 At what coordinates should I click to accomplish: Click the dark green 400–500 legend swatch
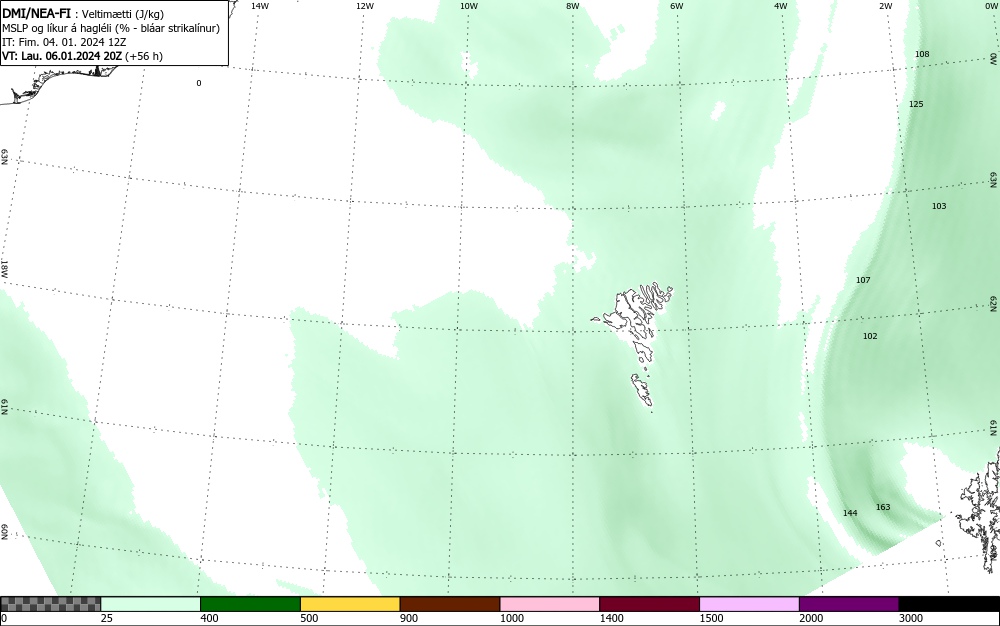coord(250,604)
